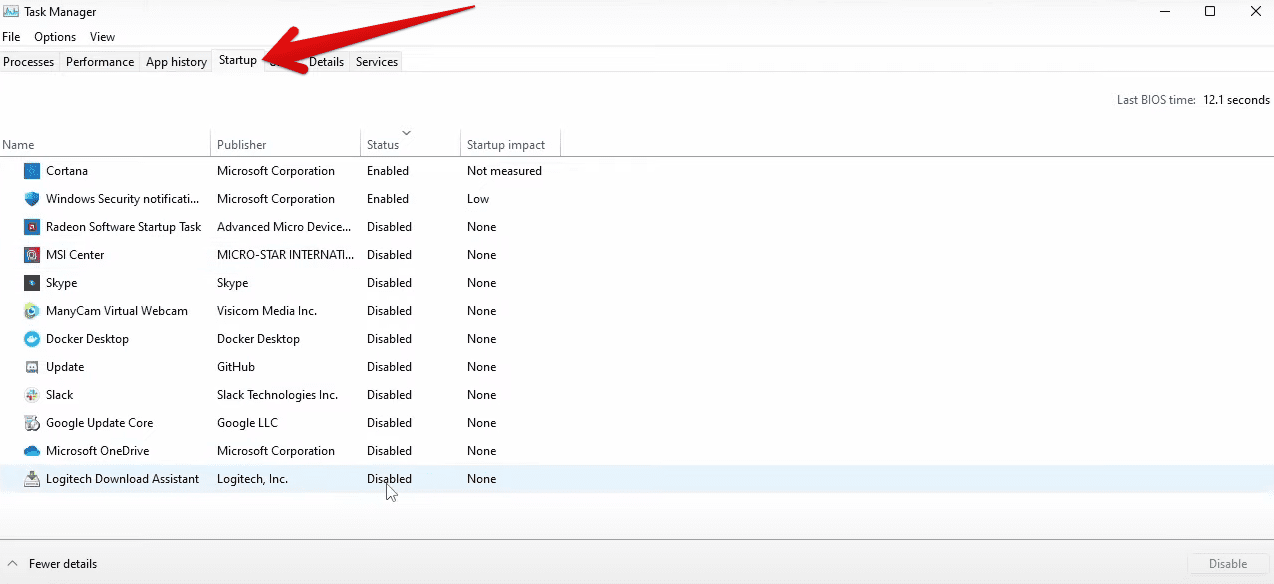Click the ManyCam Virtual Webcam icon

(31, 311)
